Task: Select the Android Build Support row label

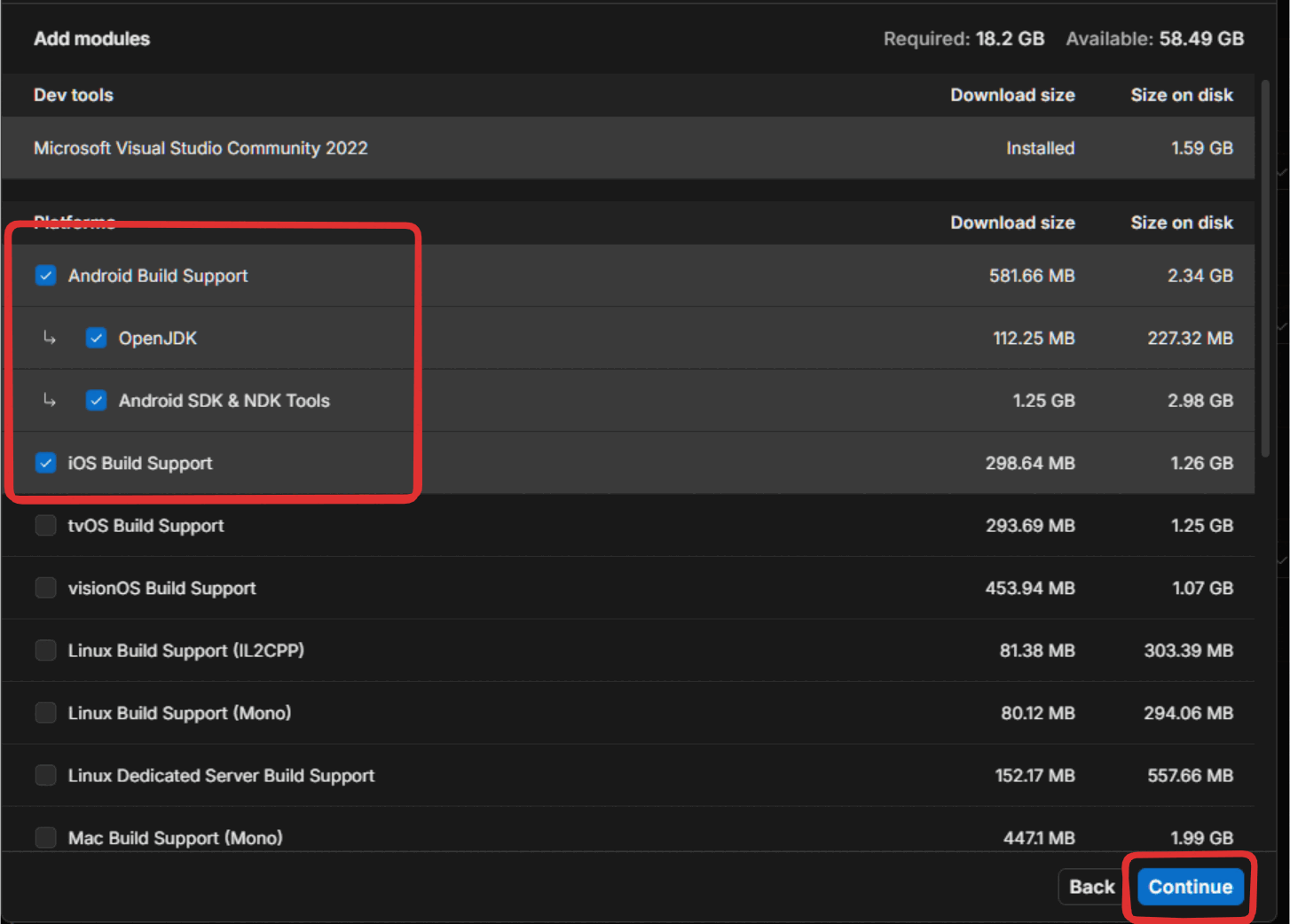Action: point(159,276)
